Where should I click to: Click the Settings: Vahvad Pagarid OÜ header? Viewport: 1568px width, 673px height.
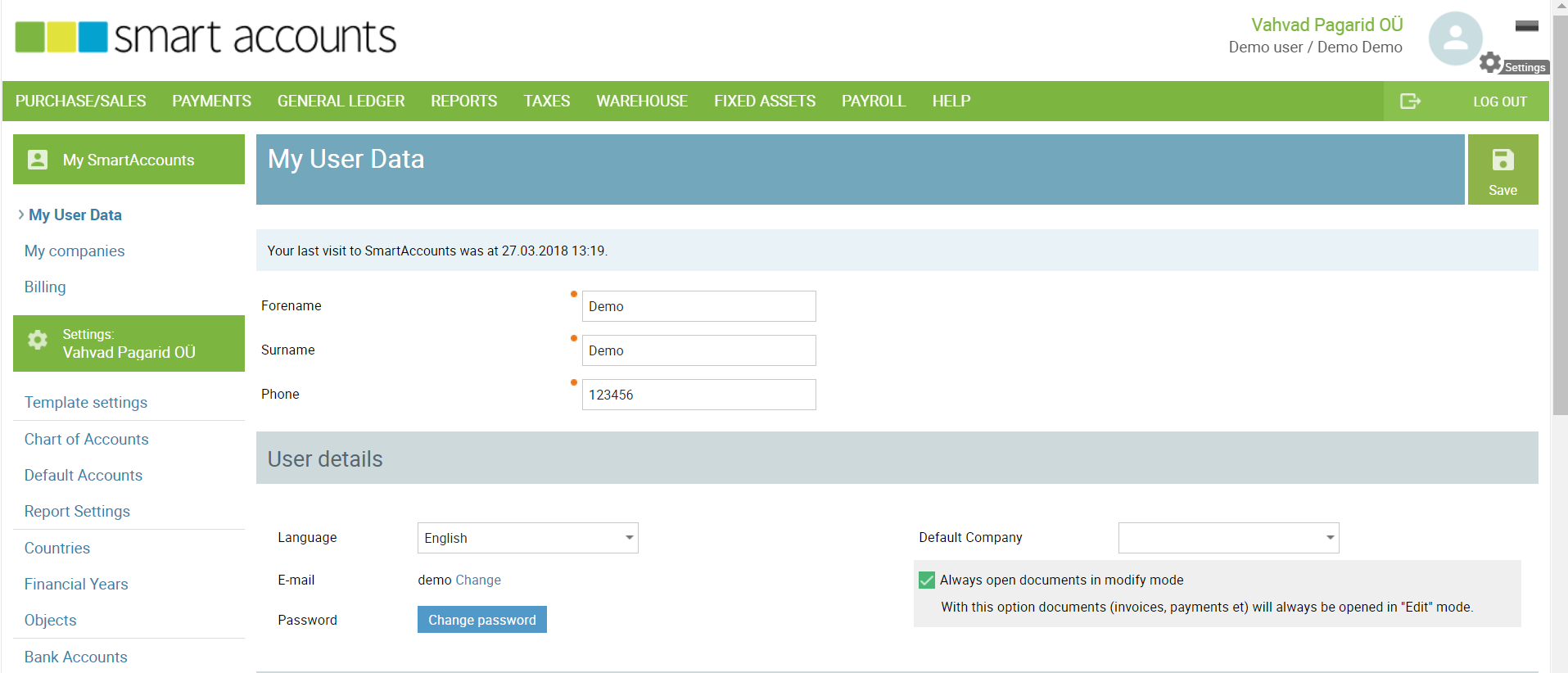(x=129, y=344)
